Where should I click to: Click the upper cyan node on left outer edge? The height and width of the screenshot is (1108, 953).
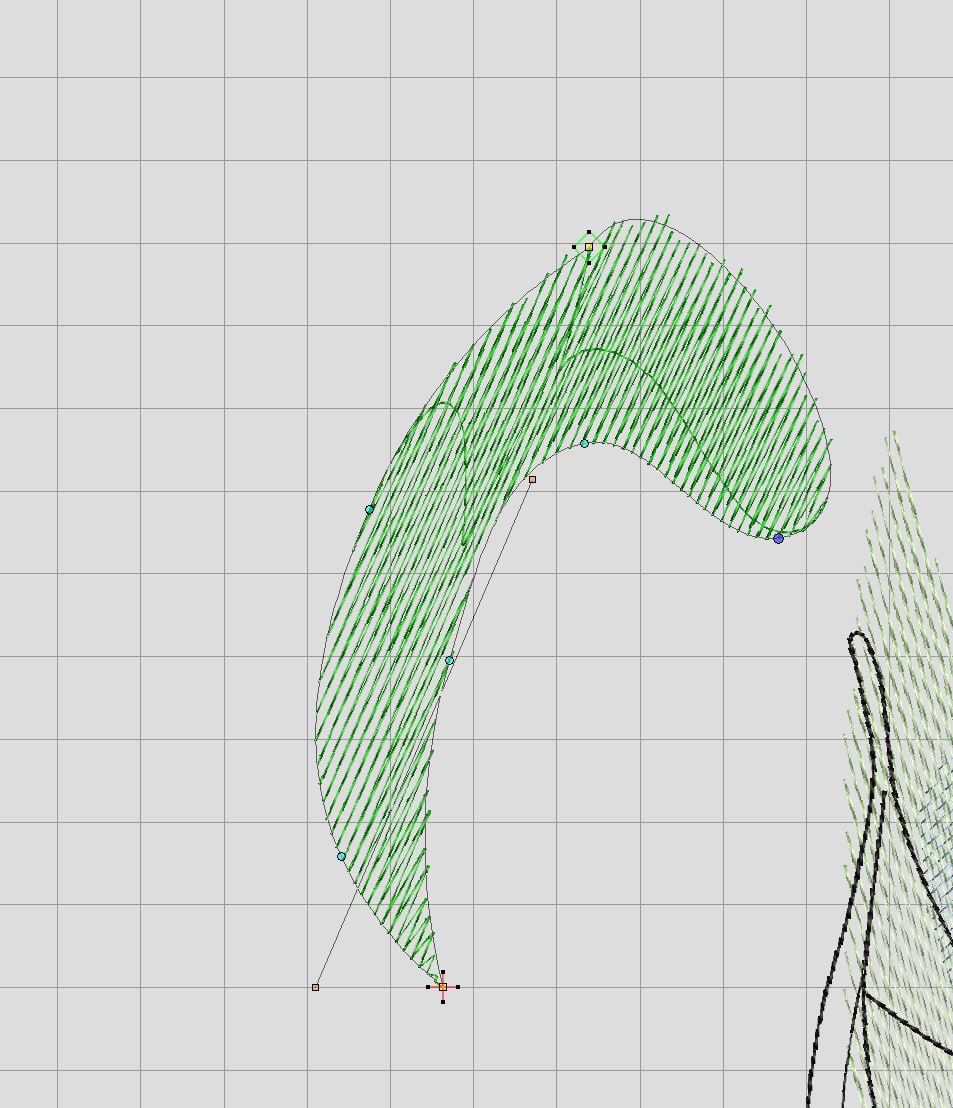pyautogui.click(x=369, y=509)
